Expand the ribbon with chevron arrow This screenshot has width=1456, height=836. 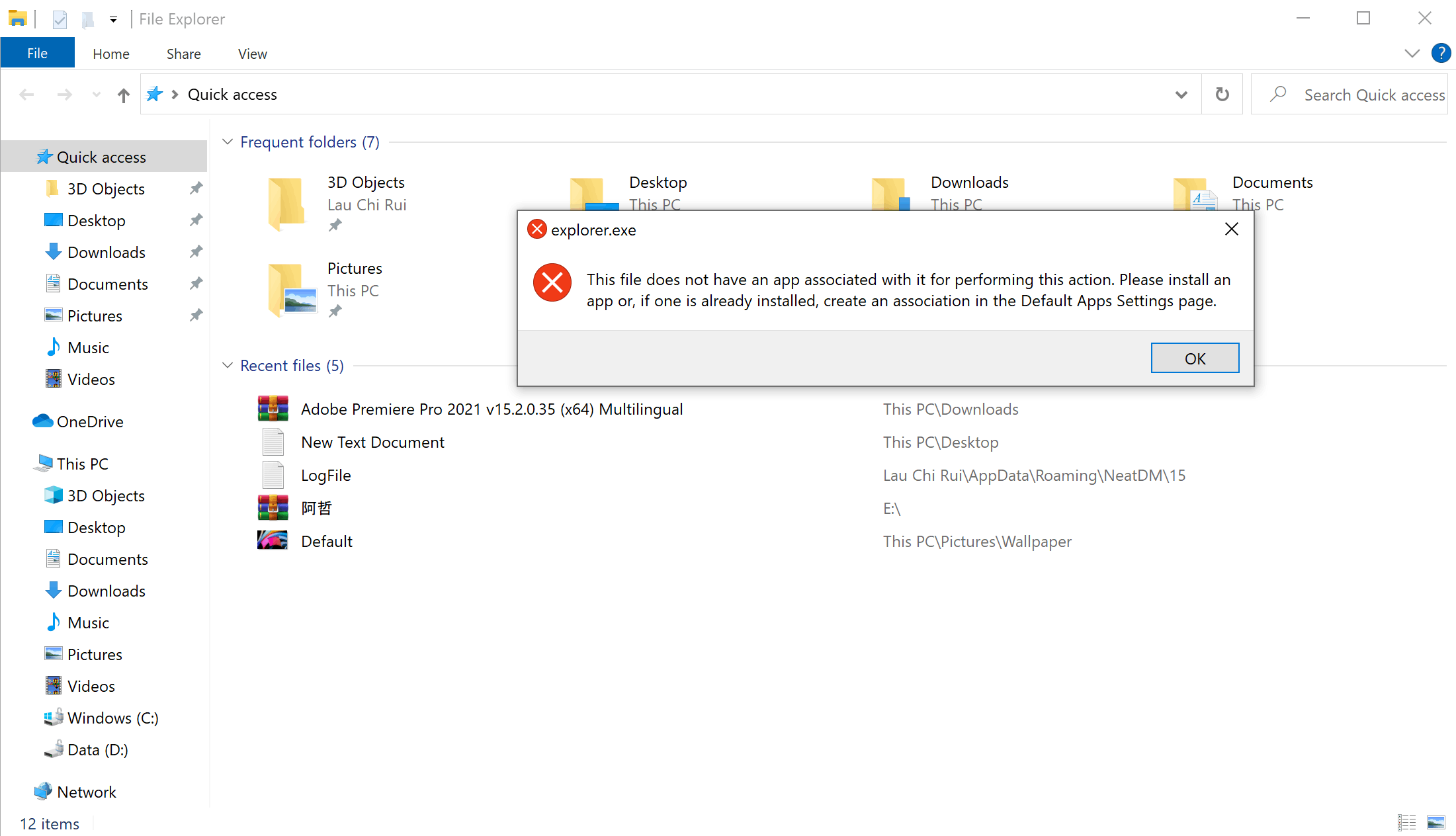point(1412,53)
